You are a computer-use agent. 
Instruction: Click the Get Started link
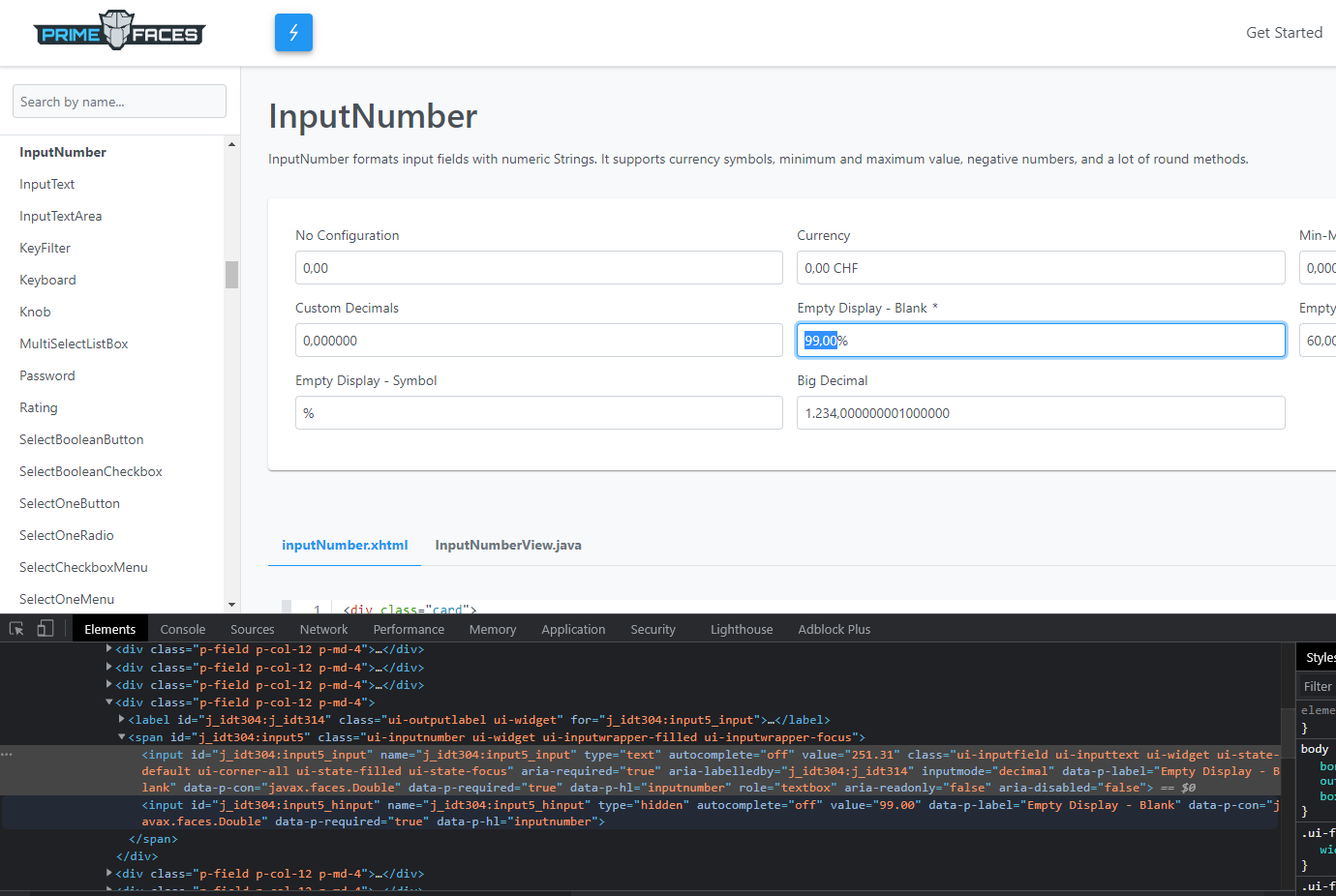[1285, 32]
